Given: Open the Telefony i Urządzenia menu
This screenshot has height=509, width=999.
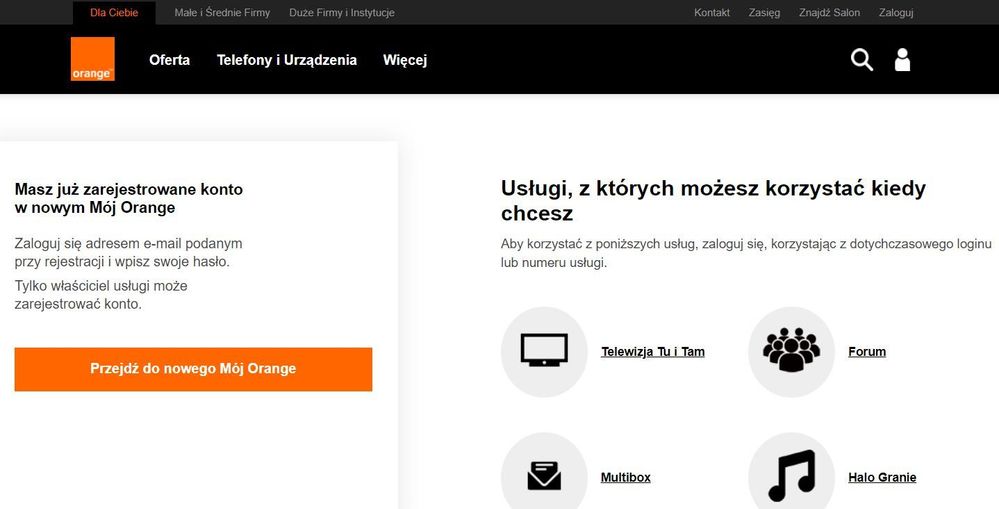Looking at the screenshot, I should pyautogui.click(x=287, y=60).
